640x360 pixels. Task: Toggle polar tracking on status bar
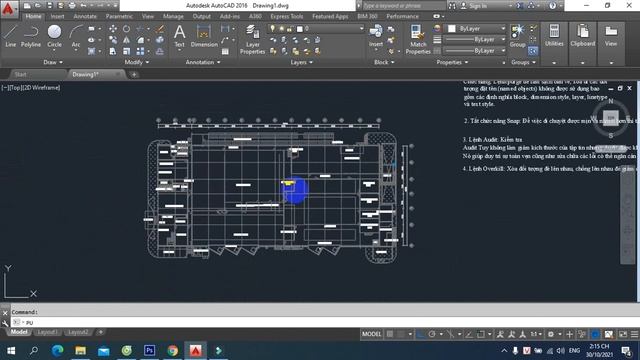432,334
